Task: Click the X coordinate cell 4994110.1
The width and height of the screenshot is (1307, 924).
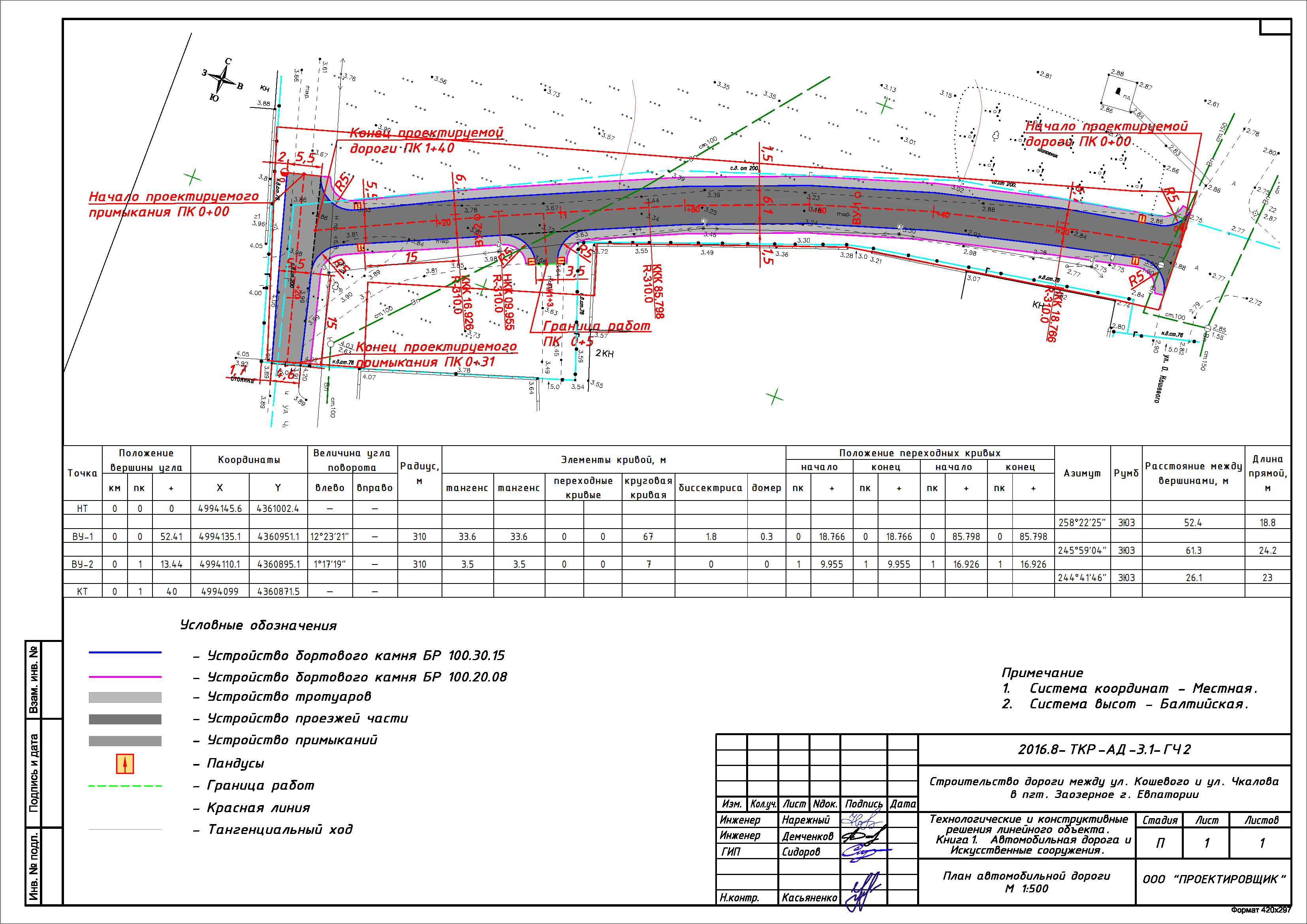Action: 220,564
